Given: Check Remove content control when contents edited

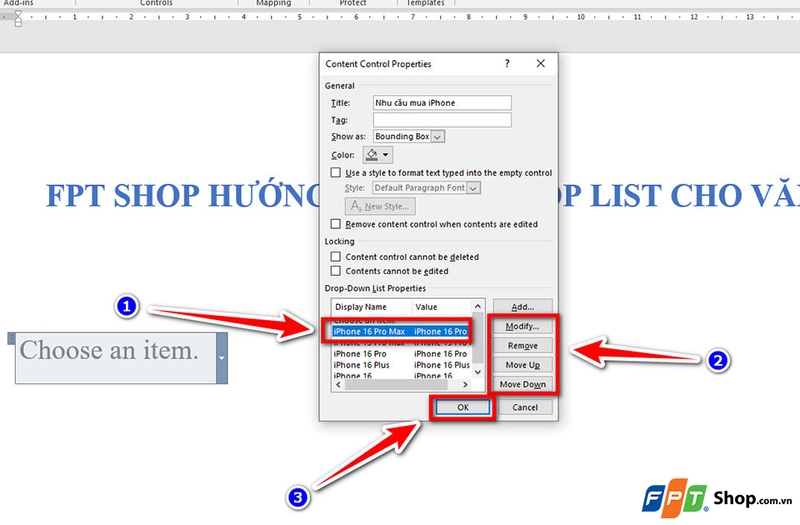Looking at the screenshot, I should click(336, 224).
